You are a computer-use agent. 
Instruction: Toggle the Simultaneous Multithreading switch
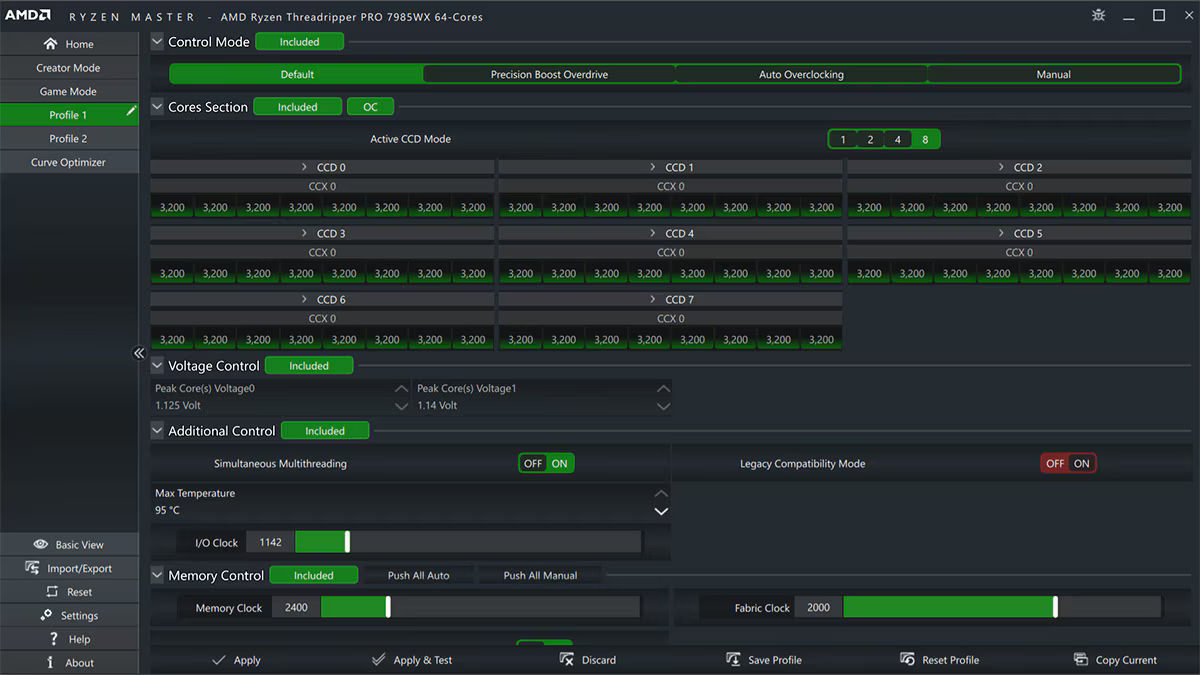[546, 463]
